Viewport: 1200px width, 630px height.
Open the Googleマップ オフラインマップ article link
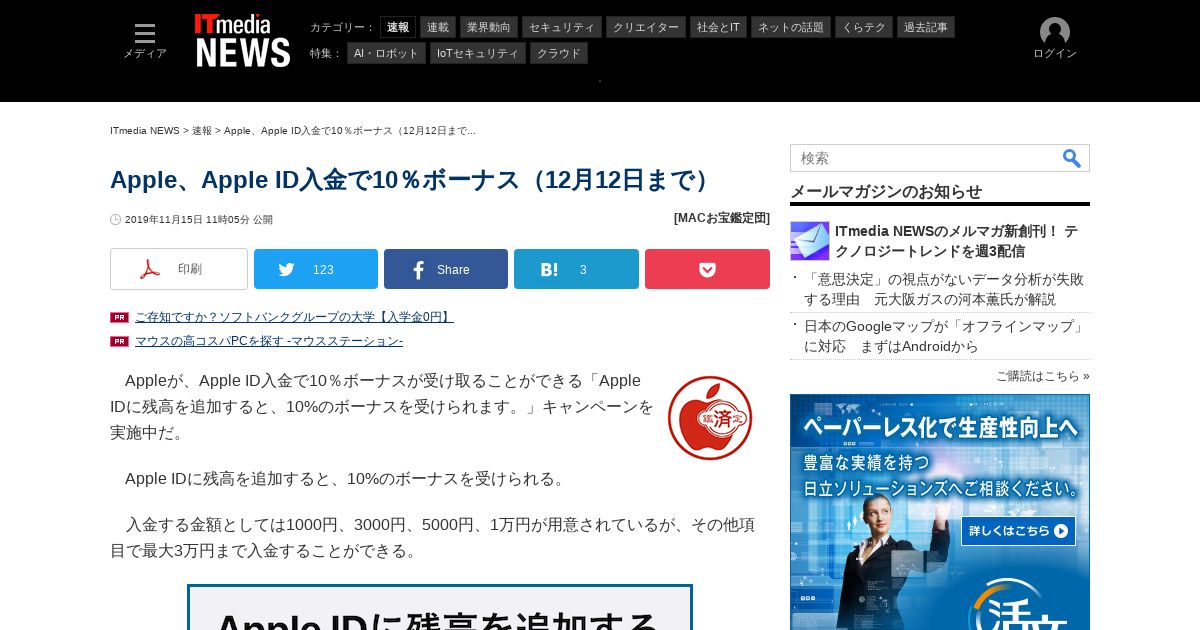coord(944,336)
